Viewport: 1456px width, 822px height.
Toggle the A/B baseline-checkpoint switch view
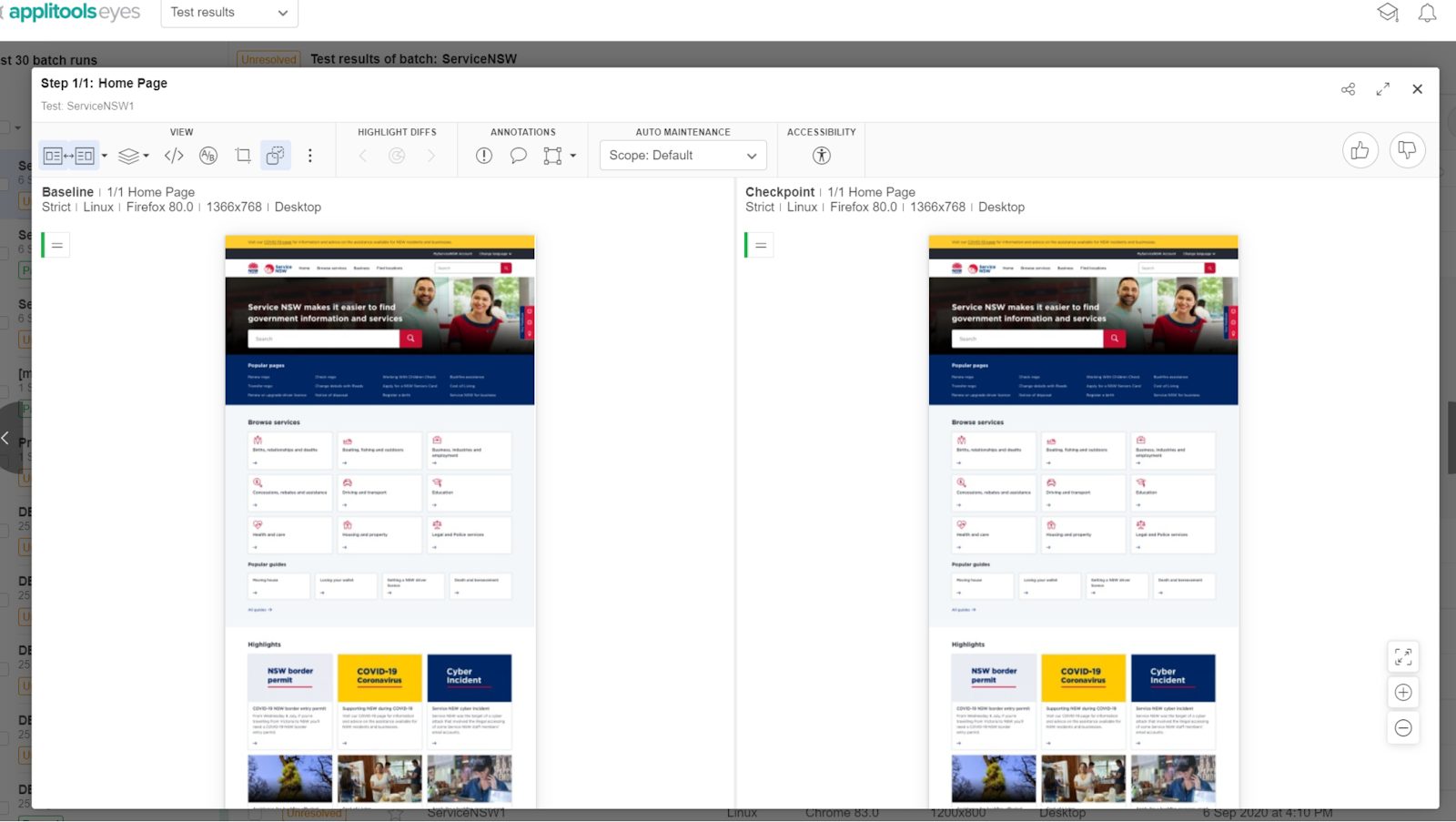(x=208, y=156)
